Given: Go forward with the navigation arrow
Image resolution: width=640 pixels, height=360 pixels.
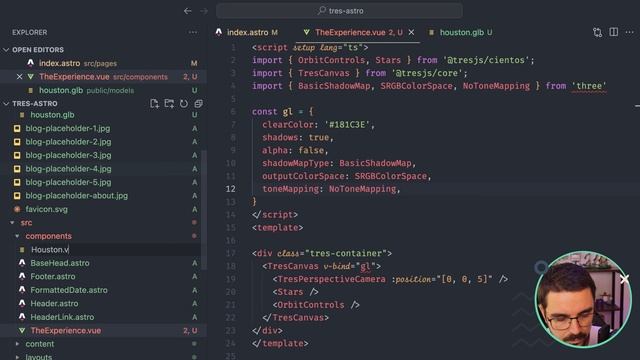Looking at the screenshot, I should [x=204, y=11].
